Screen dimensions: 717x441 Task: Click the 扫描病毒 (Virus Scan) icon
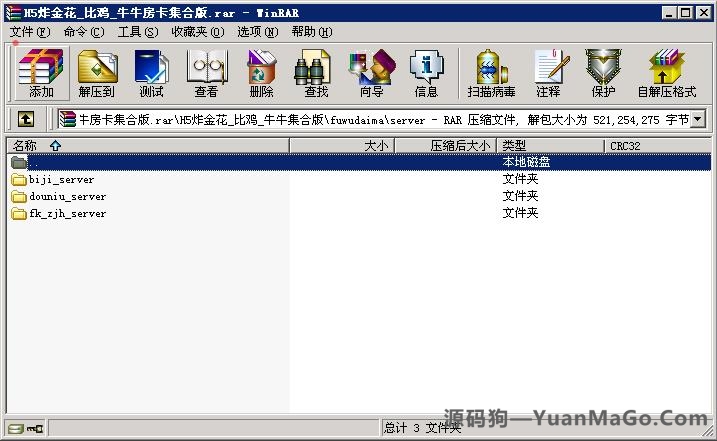point(492,73)
